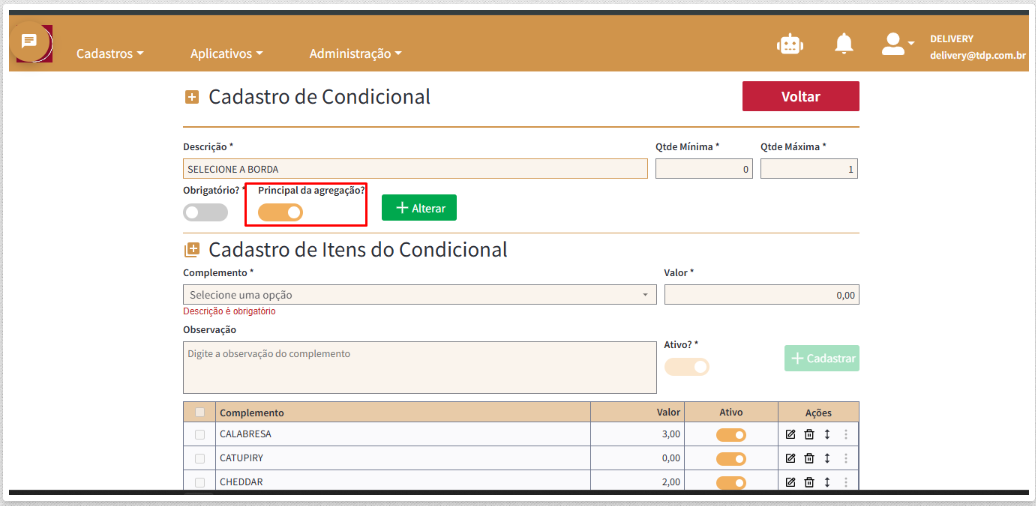This screenshot has height=506, width=1036.
Task: Toggle Ativo switch for CATUPIRY
Action: pos(731,458)
